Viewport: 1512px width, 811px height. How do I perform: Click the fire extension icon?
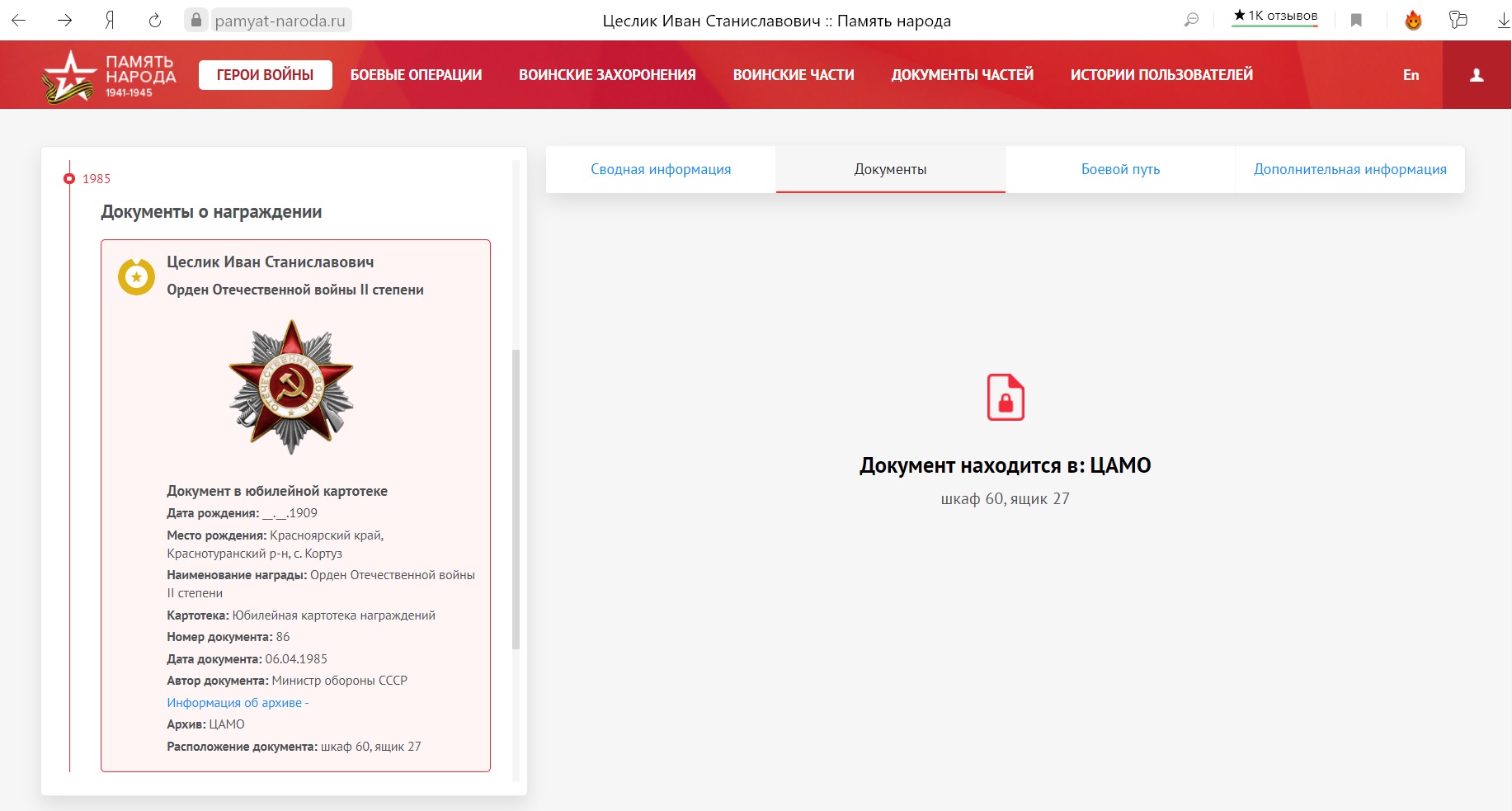tap(1413, 21)
